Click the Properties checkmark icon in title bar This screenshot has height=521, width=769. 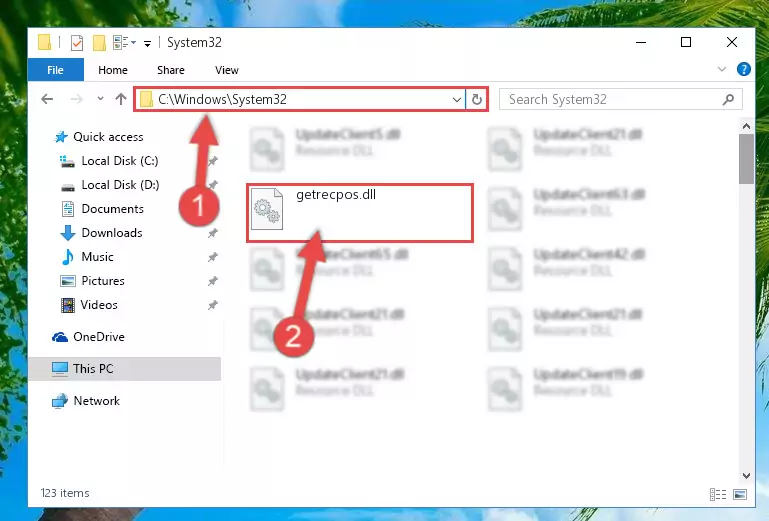[x=77, y=43]
